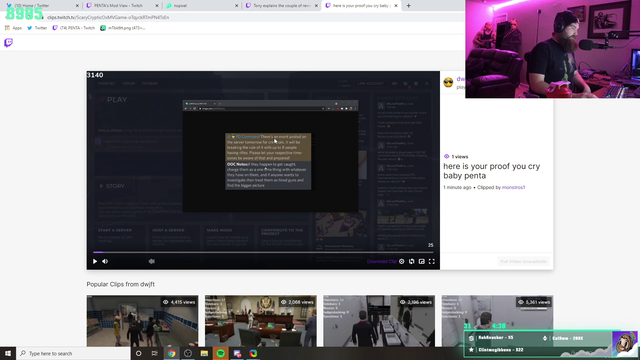Open Task View on taskbar

155,353
